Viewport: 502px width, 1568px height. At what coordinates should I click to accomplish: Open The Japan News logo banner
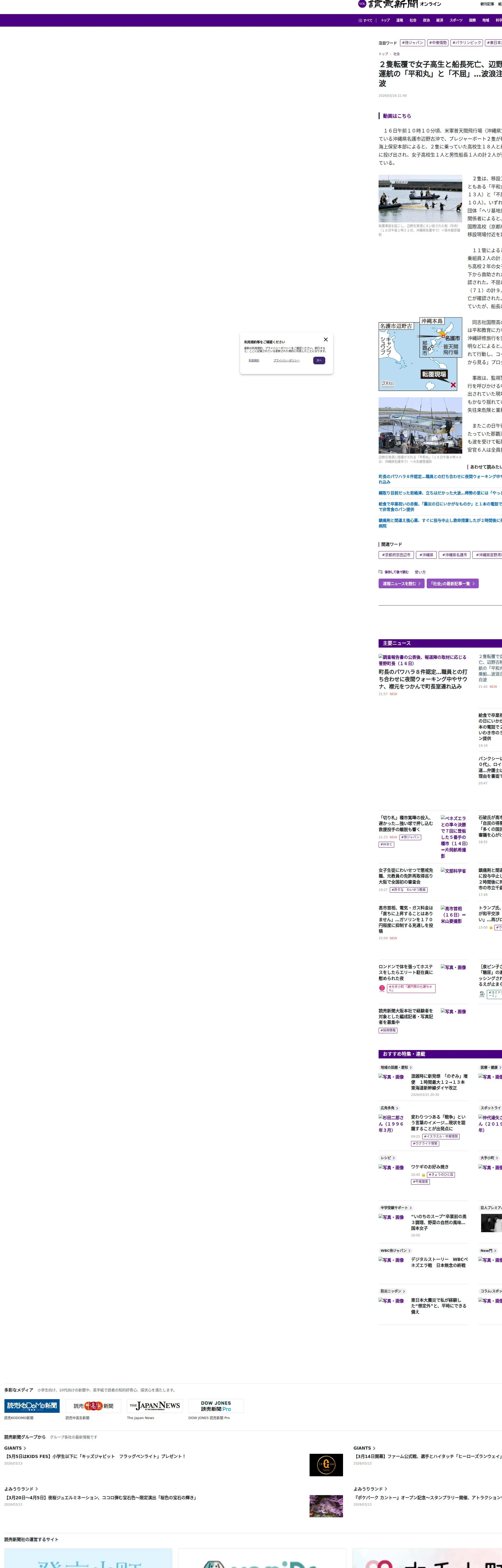coord(155,1406)
